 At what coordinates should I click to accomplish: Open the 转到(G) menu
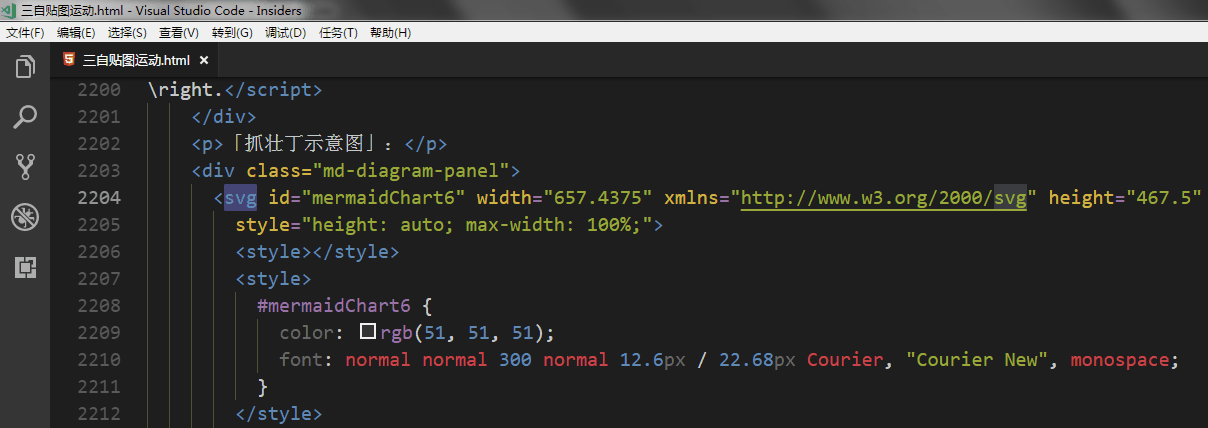pyautogui.click(x=232, y=33)
